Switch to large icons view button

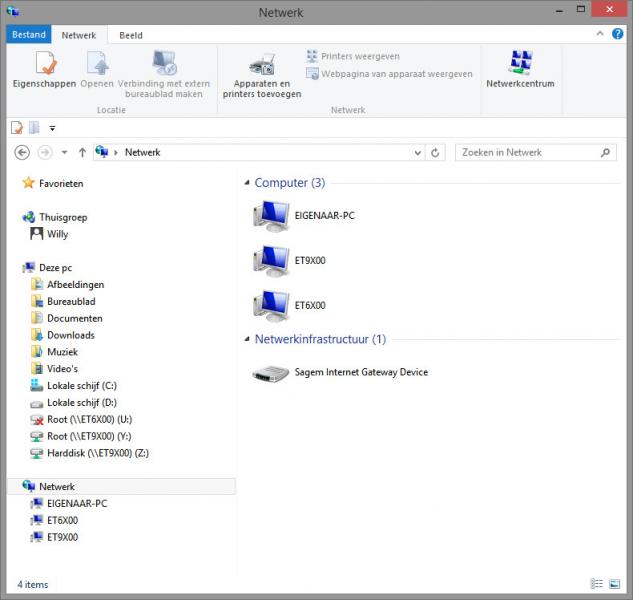click(x=614, y=584)
